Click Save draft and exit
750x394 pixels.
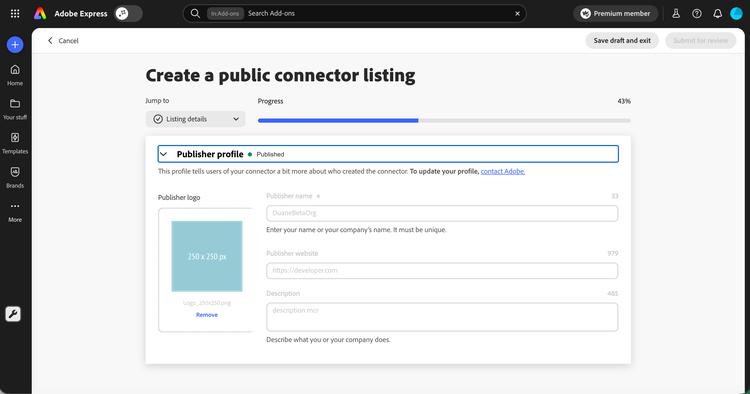[622, 41]
